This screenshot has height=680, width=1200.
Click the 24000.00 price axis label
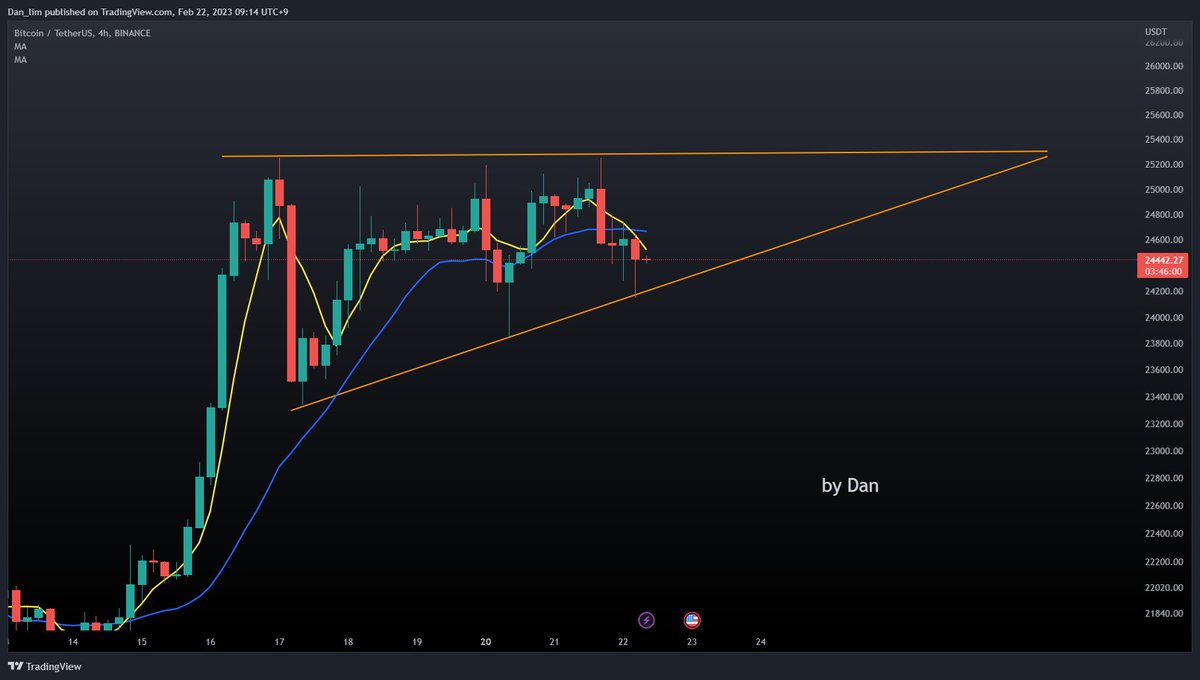(x=1163, y=317)
